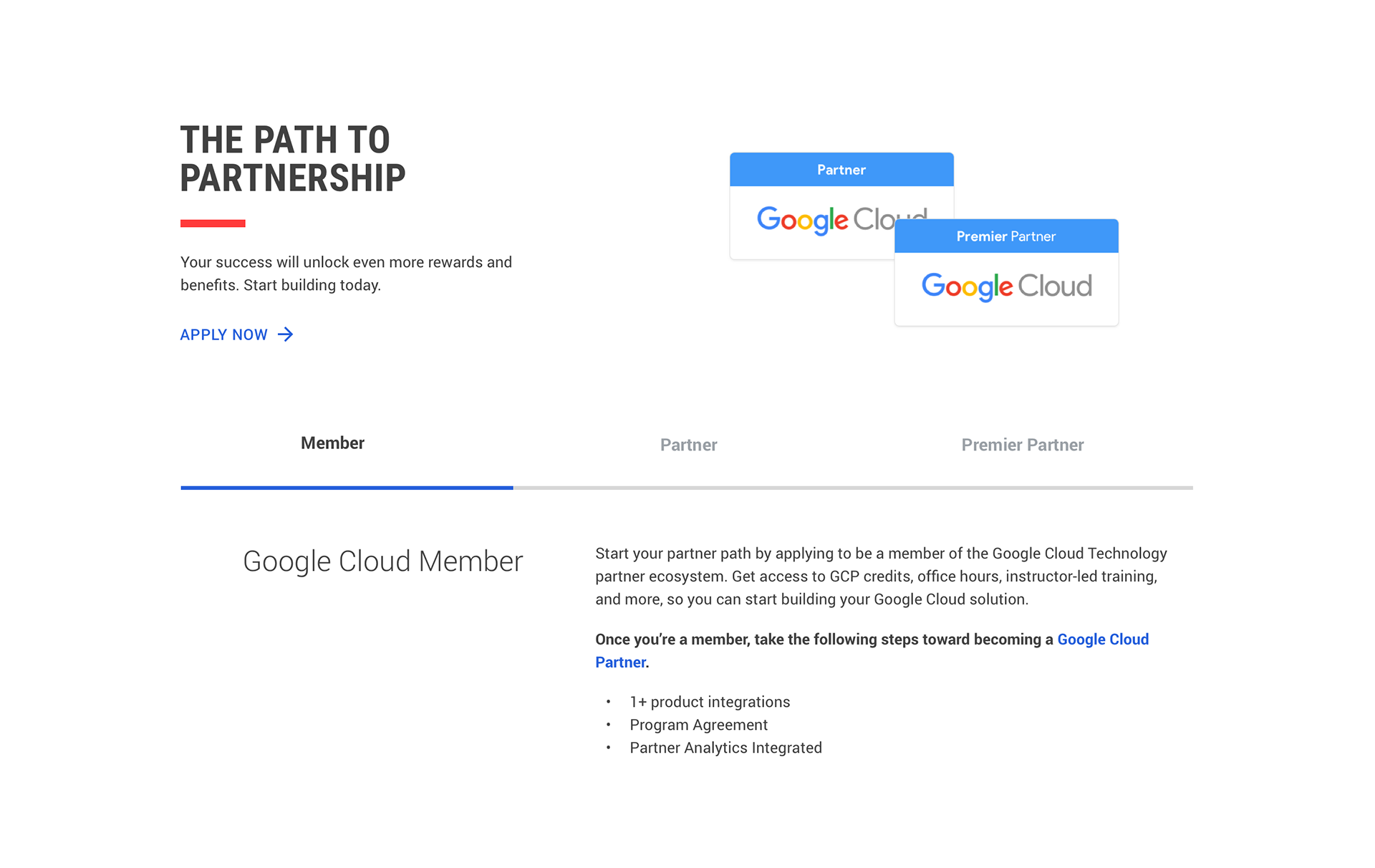1375x868 pixels.
Task: Click the Premier Partner badge header
Action: (1006, 236)
